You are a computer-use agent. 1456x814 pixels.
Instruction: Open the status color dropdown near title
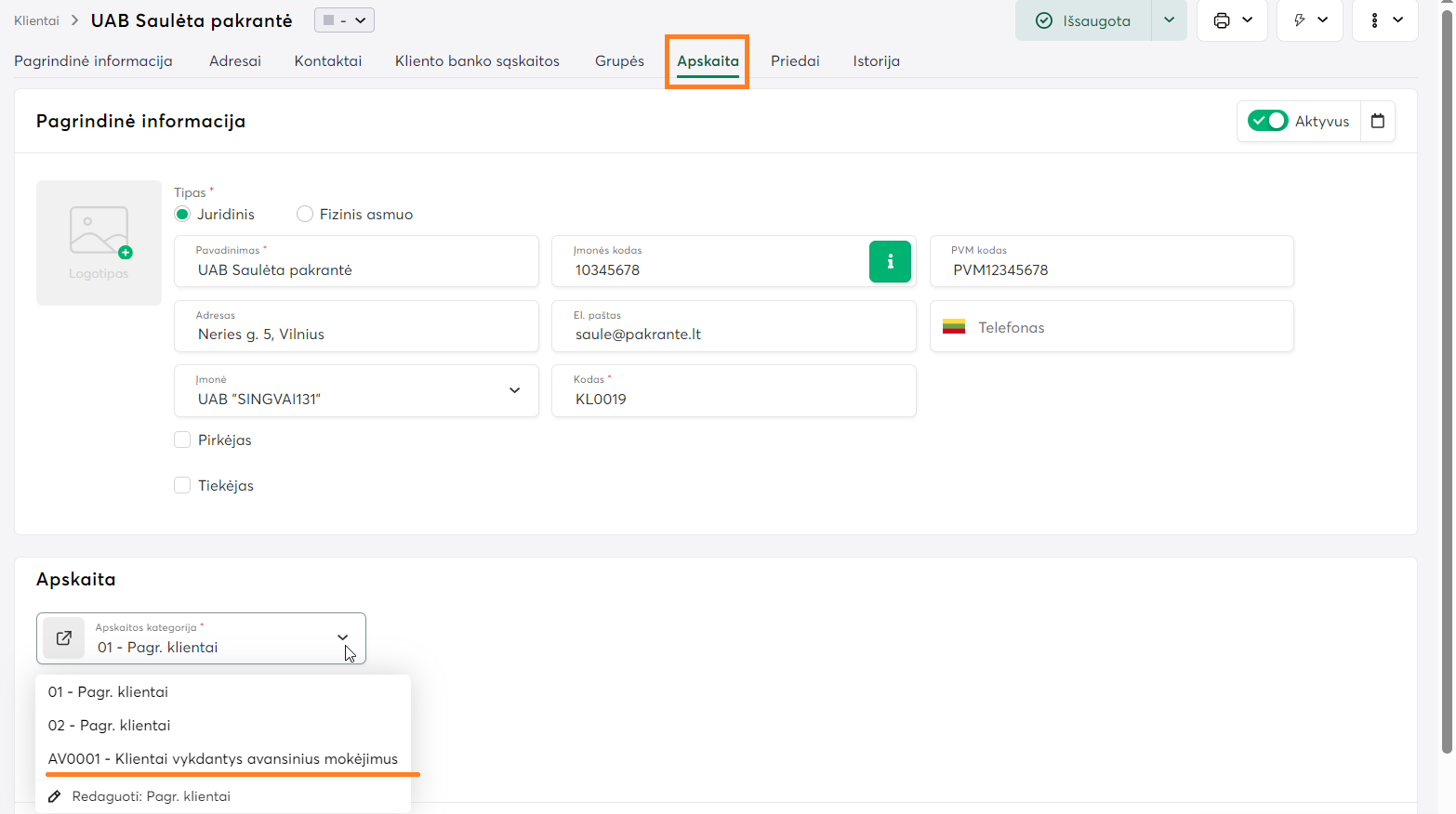click(344, 20)
